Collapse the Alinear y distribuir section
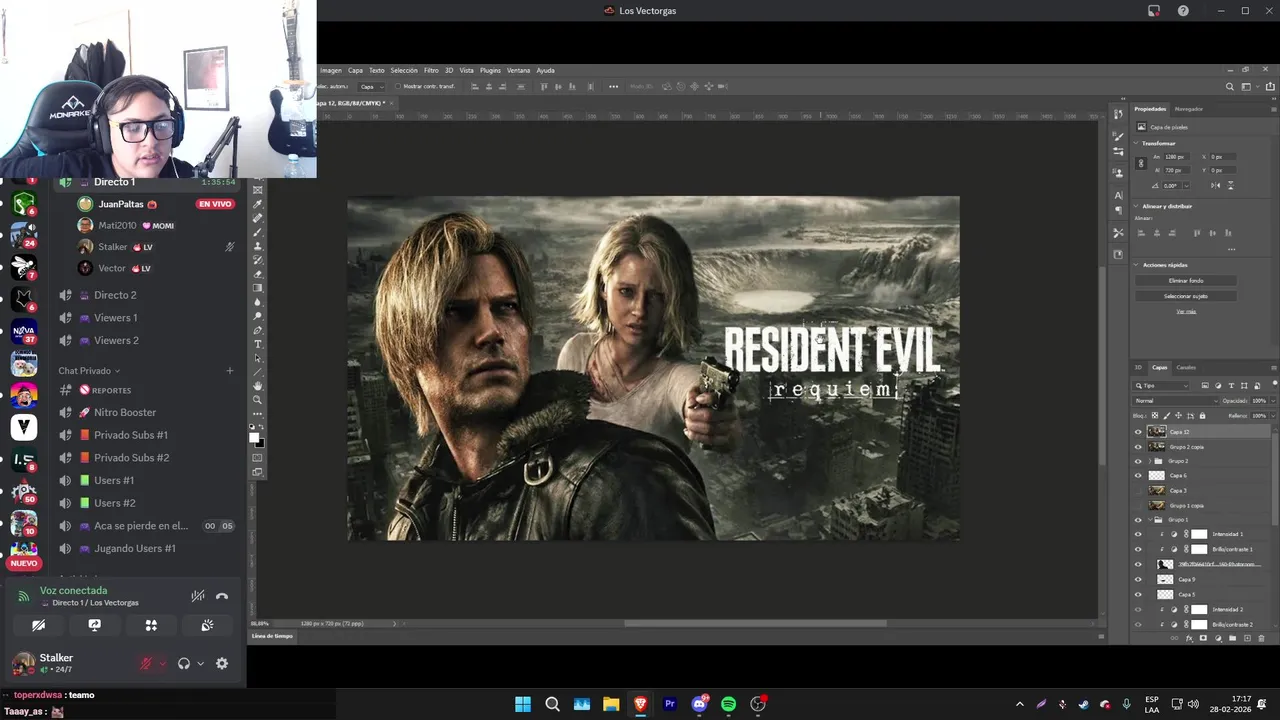Image resolution: width=1280 pixels, height=720 pixels. click(x=1136, y=206)
